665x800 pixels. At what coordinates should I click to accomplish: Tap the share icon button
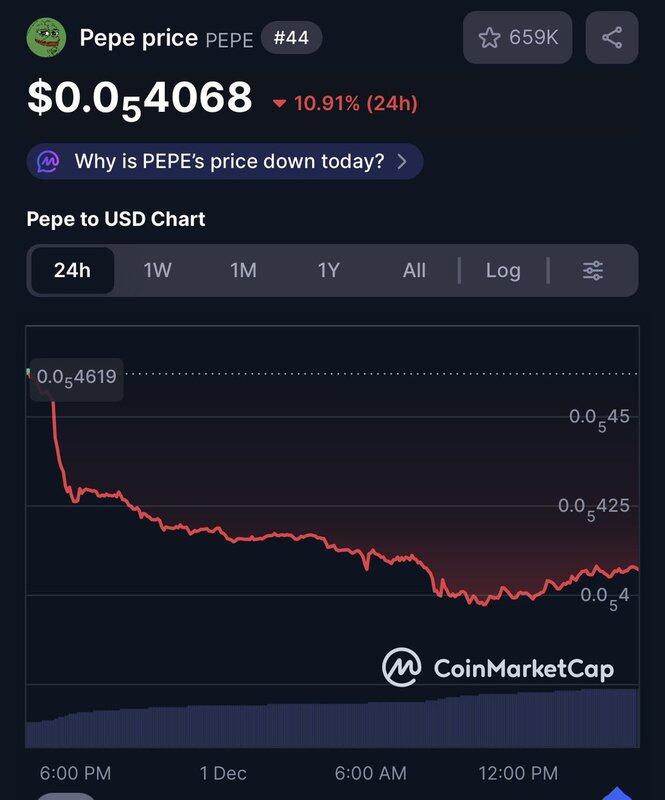point(612,39)
